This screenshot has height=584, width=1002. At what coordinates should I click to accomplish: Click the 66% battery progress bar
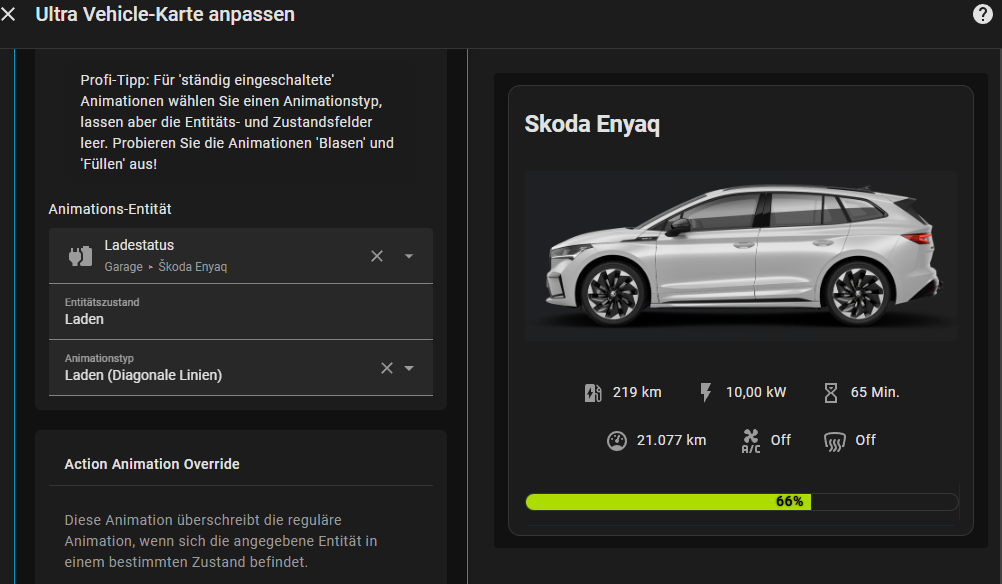click(x=741, y=502)
